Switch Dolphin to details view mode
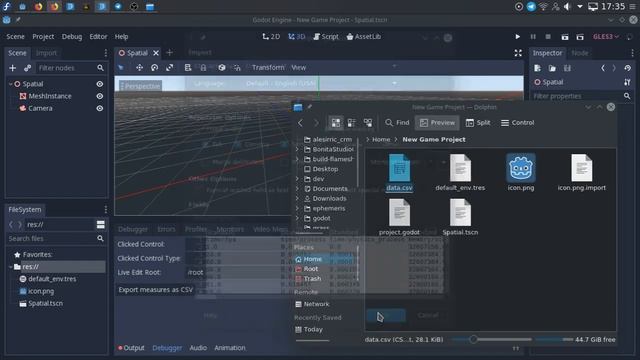Image resolution: width=640 pixels, height=360 pixels. point(368,123)
